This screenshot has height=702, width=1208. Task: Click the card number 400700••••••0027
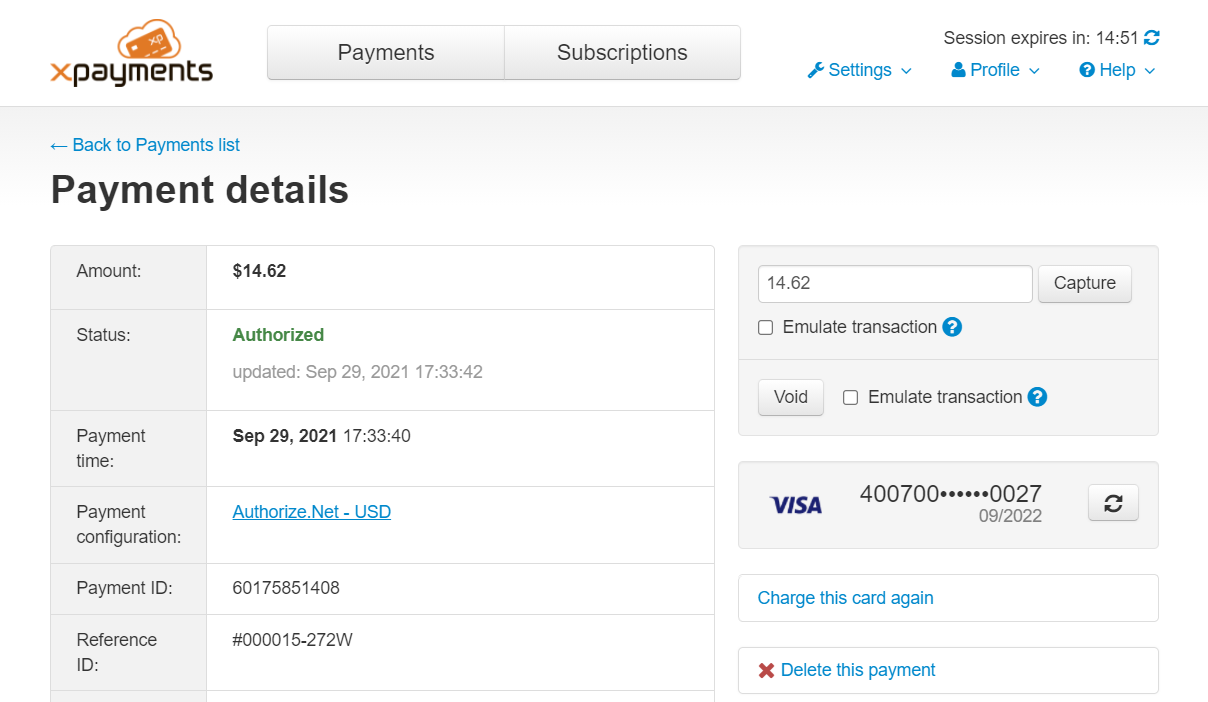tap(951, 493)
